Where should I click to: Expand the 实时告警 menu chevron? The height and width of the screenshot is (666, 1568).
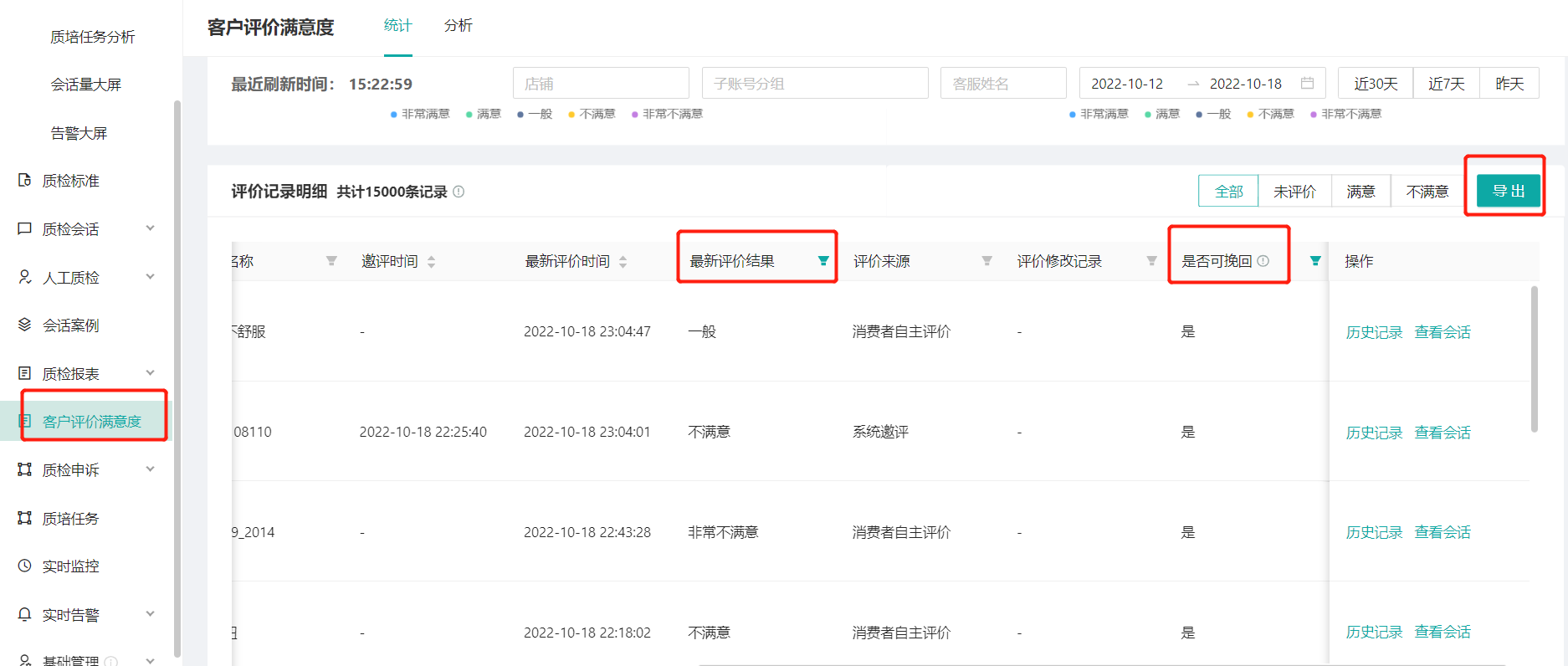(x=151, y=613)
